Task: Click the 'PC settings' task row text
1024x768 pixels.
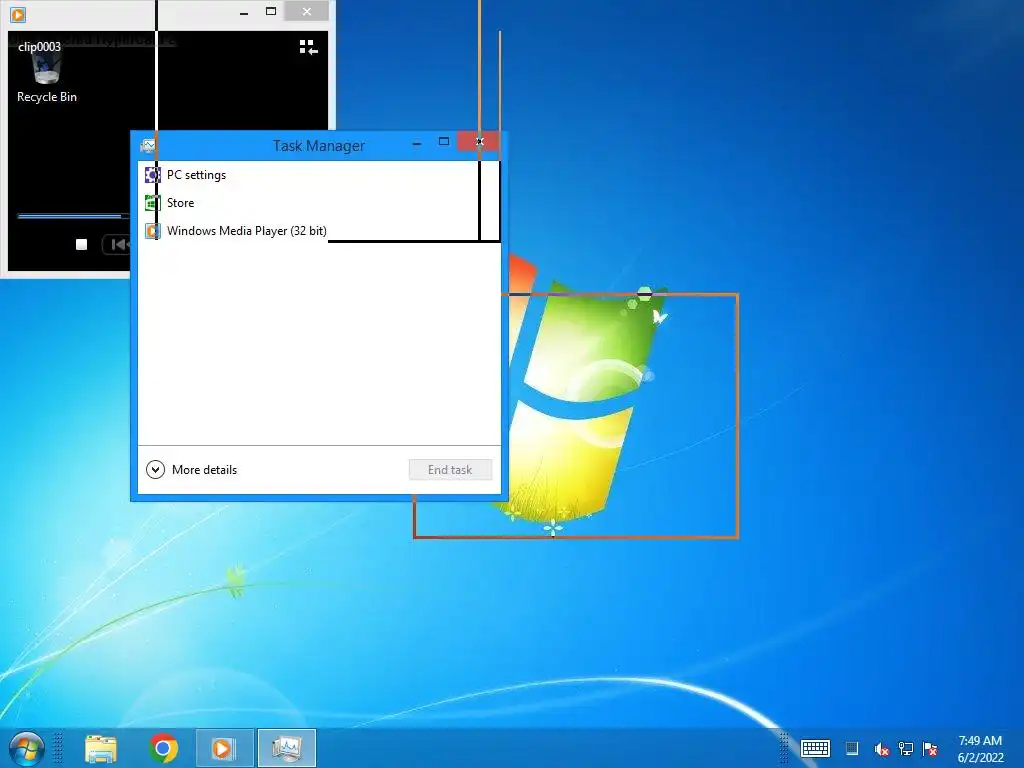Action: point(197,175)
